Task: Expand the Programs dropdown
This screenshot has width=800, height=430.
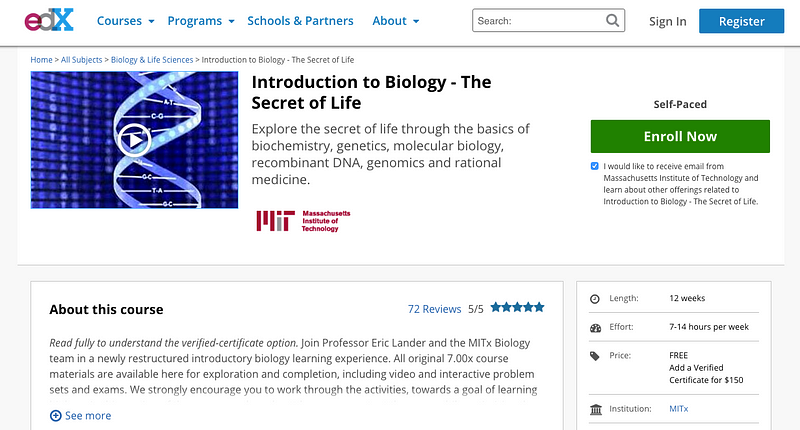Action: point(201,21)
